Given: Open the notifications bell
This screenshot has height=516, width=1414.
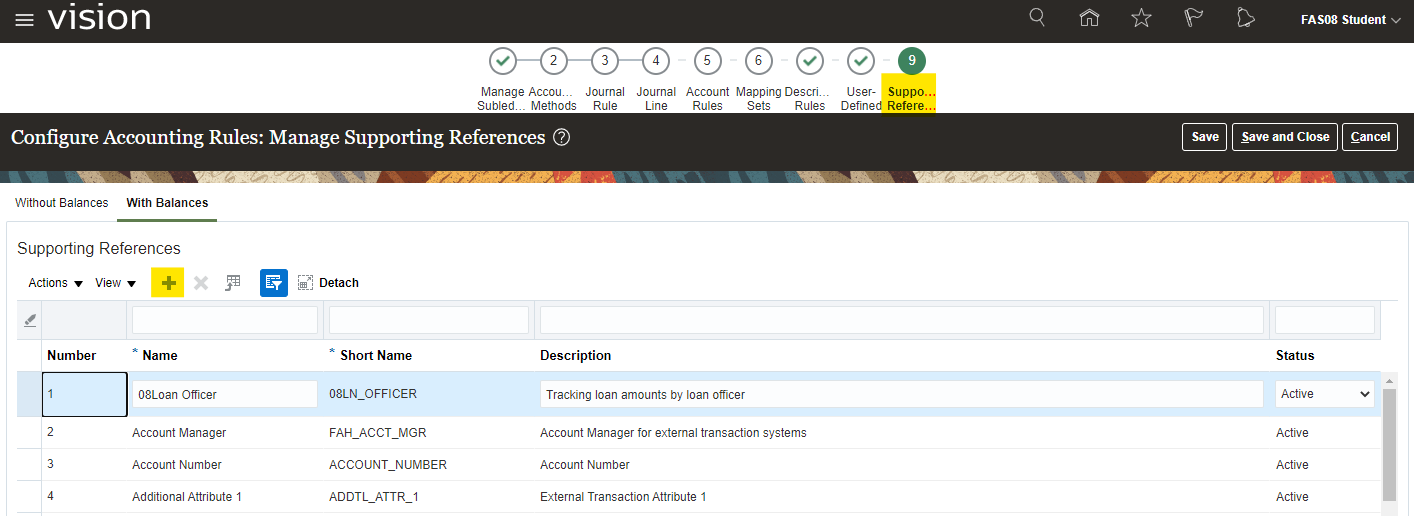Looking at the screenshot, I should (1245, 19).
